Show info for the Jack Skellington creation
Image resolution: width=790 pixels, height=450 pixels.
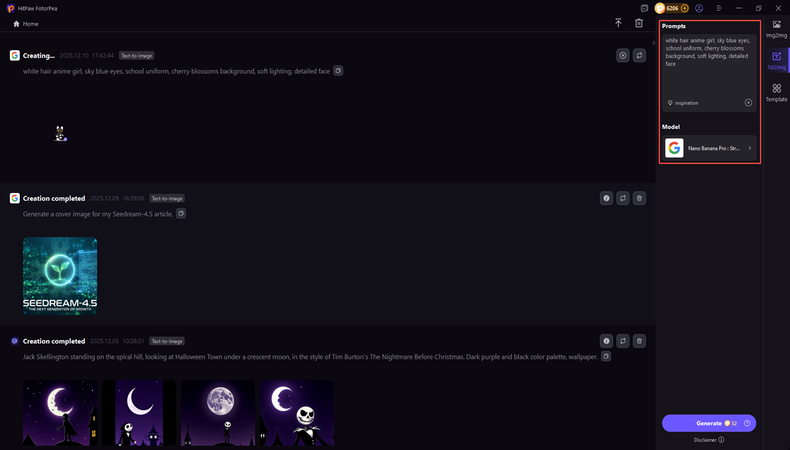click(x=606, y=341)
